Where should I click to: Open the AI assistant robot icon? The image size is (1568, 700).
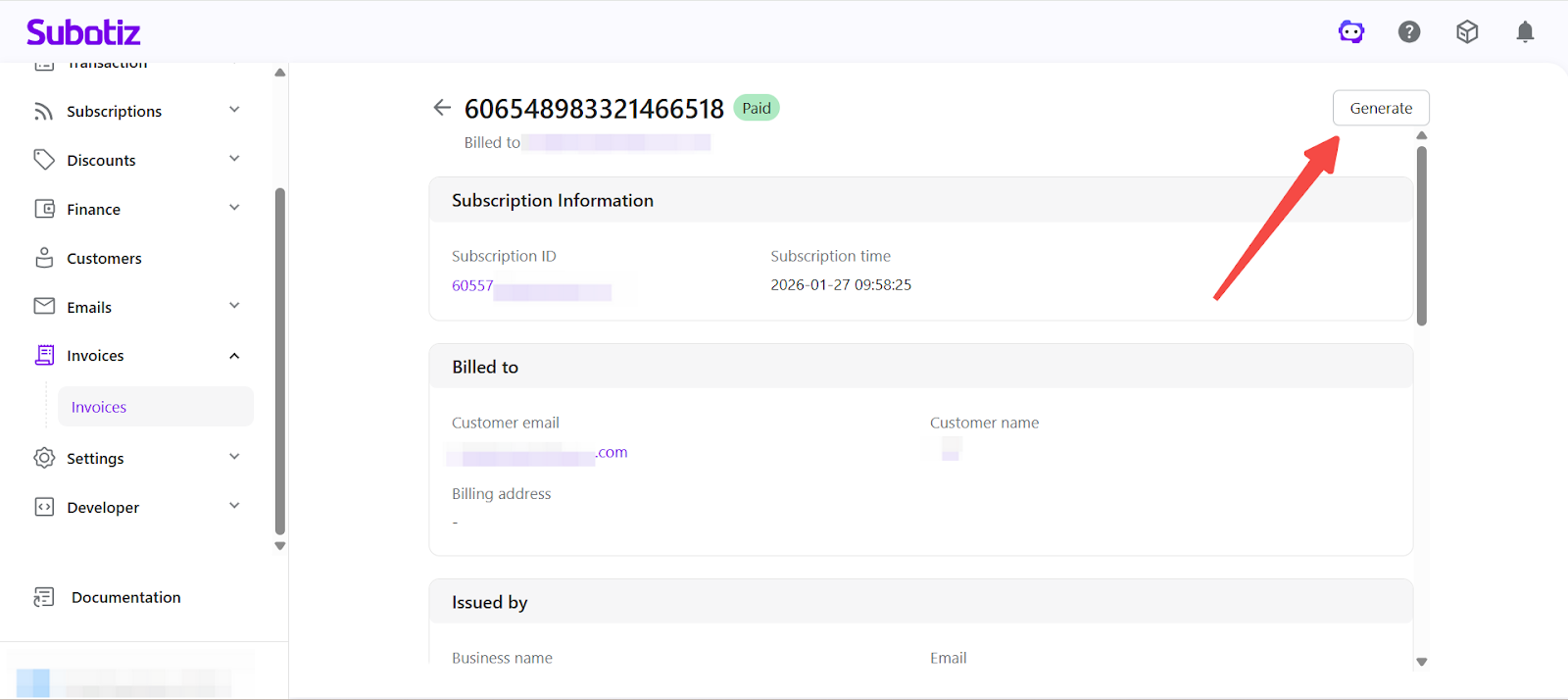[1351, 32]
